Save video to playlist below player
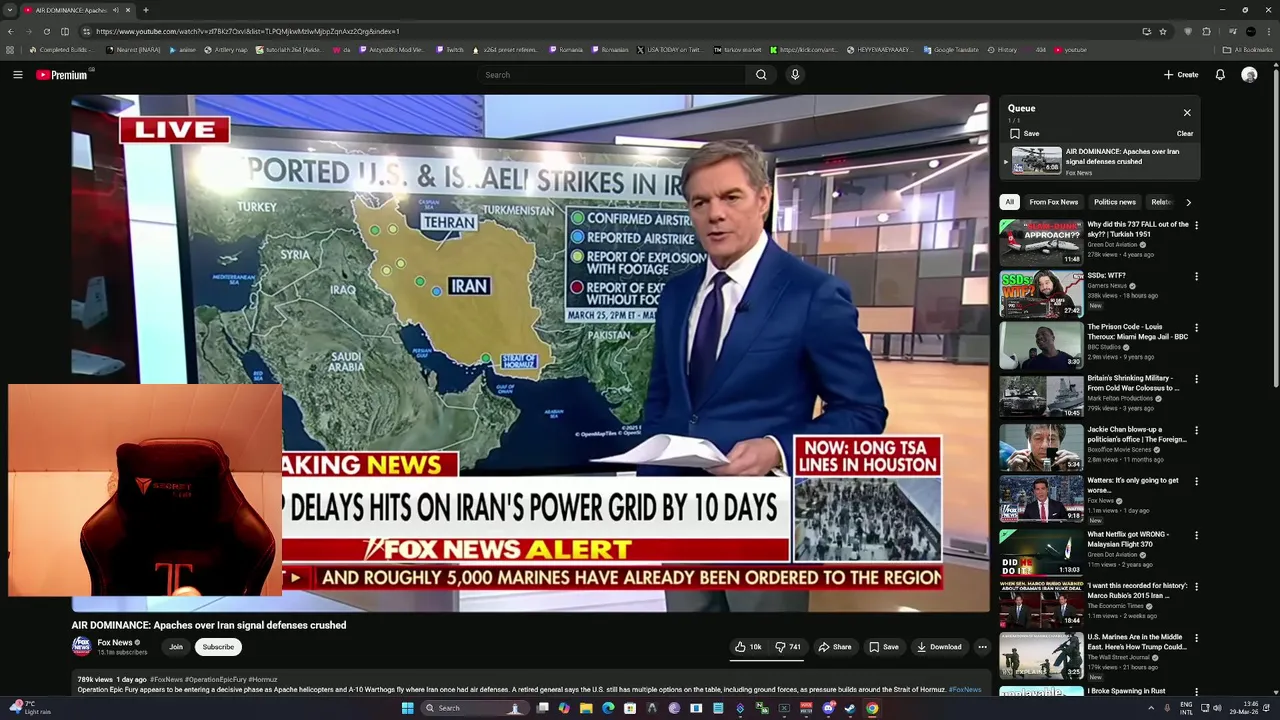This screenshot has width=1280, height=720. pyautogui.click(x=884, y=647)
